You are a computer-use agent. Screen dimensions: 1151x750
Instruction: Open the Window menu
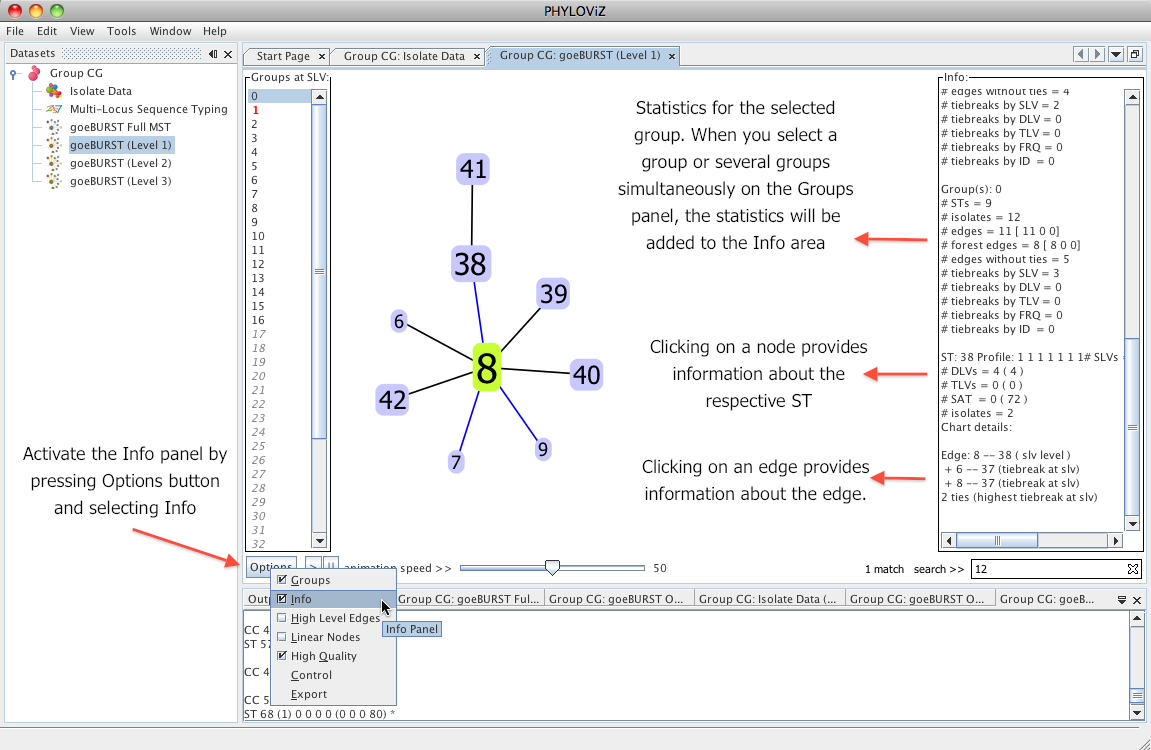pos(170,31)
